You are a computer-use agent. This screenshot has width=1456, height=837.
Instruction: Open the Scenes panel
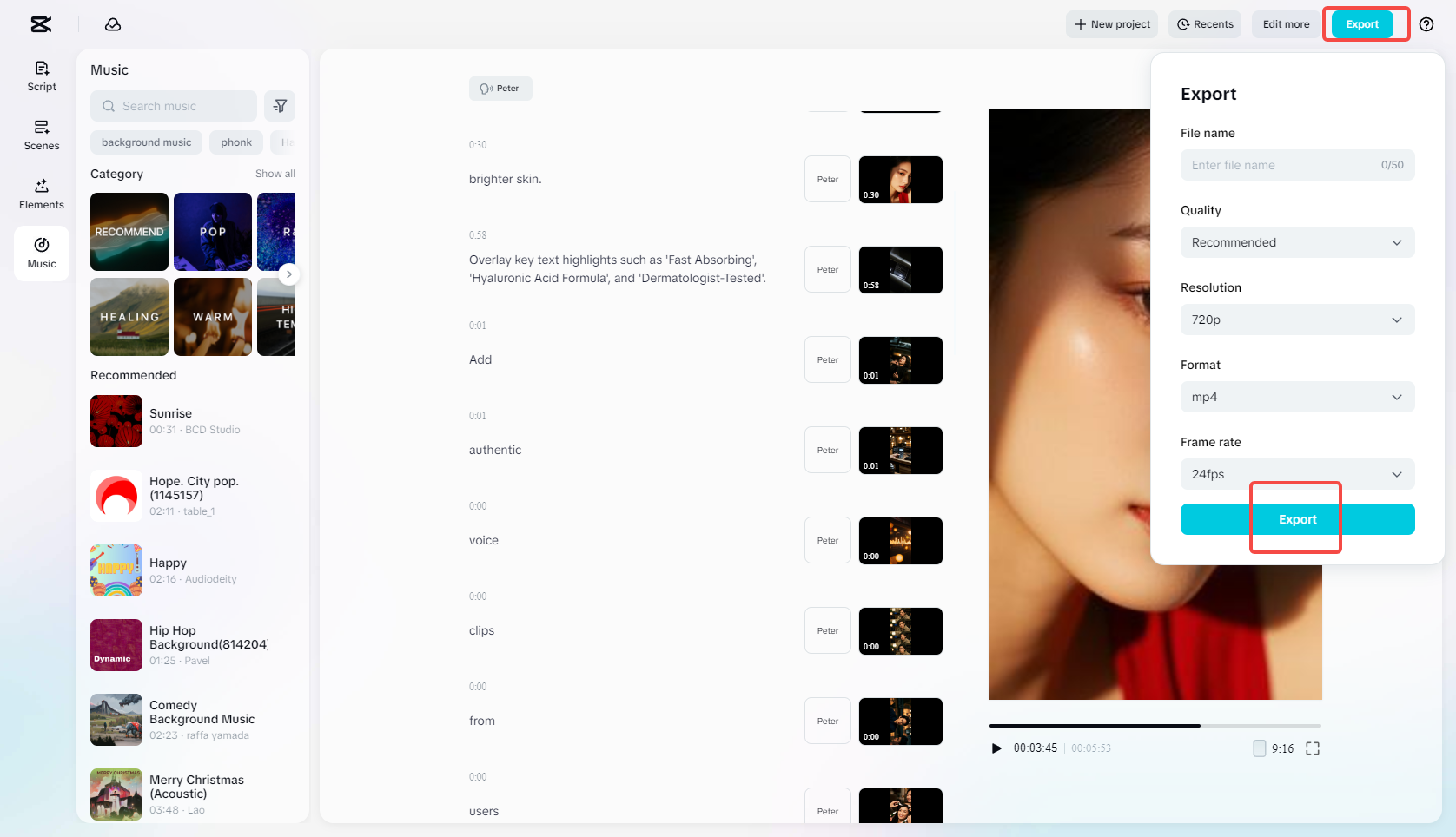[41, 135]
